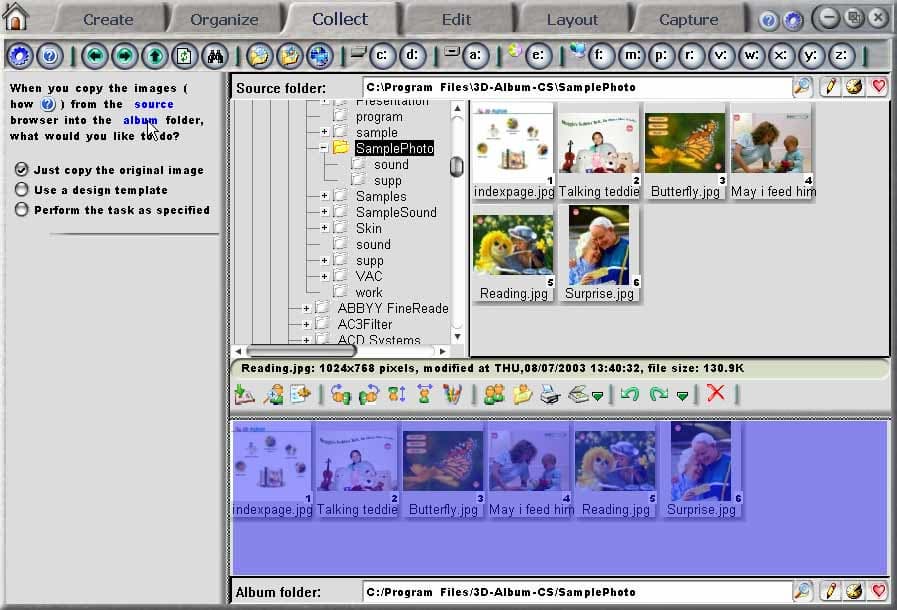Click the blue help icon in the toolbar
Image resolution: width=897 pixels, height=610 pixels.
pos(50,56)
